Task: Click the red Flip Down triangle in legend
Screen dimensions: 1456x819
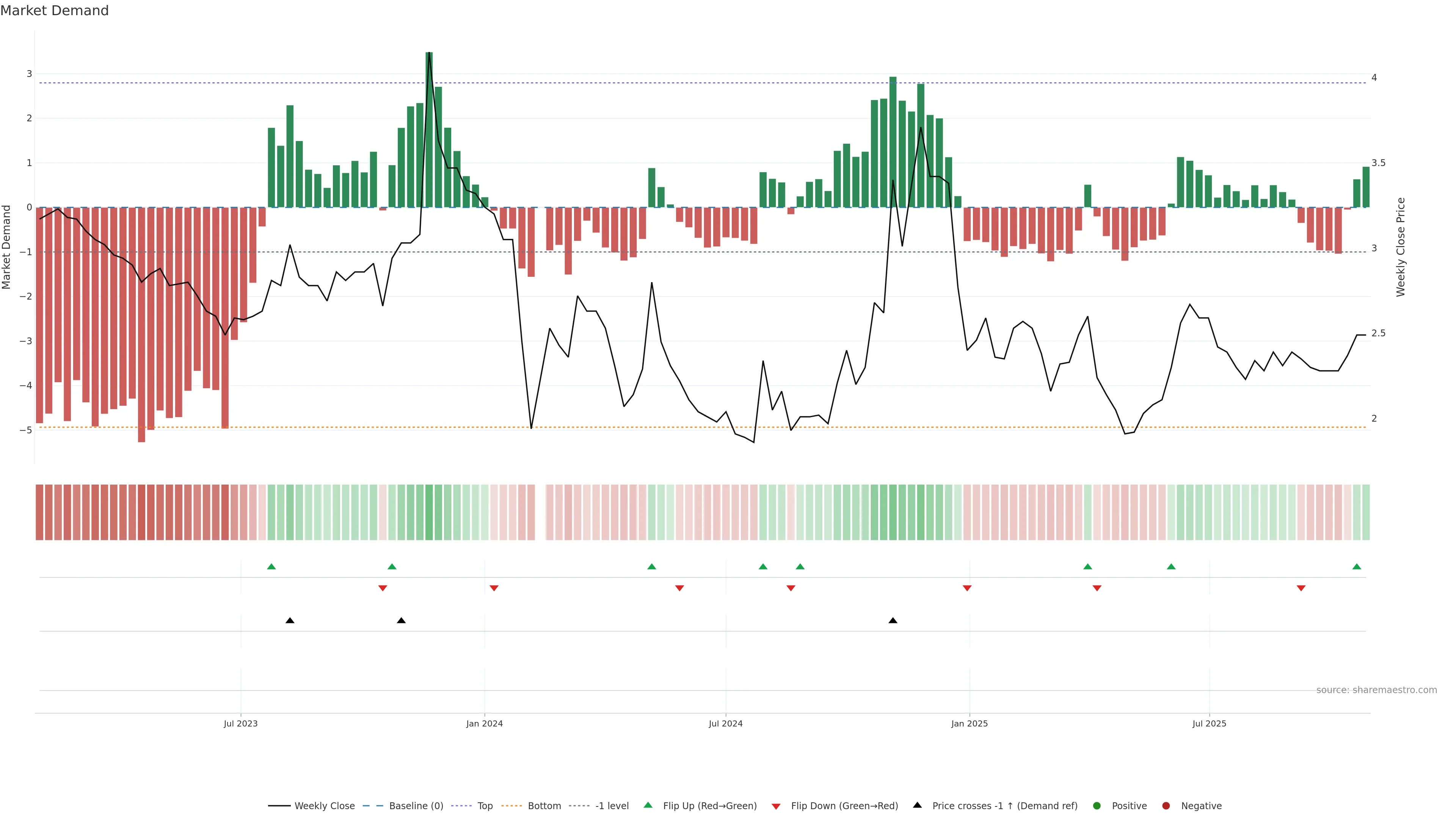Action: pyautogui.click(x=776, y=806)
